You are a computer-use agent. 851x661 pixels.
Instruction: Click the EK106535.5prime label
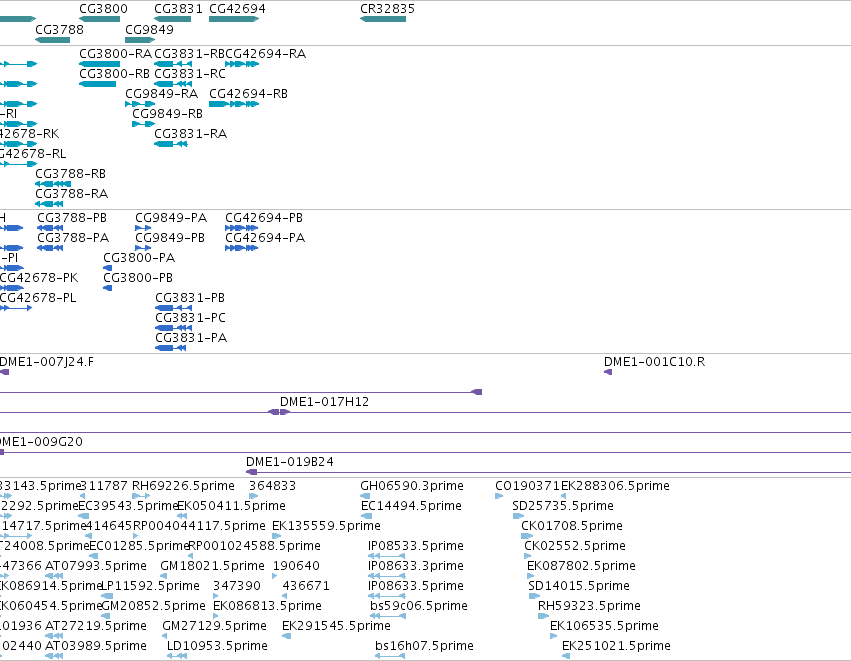tap(604, 626)
